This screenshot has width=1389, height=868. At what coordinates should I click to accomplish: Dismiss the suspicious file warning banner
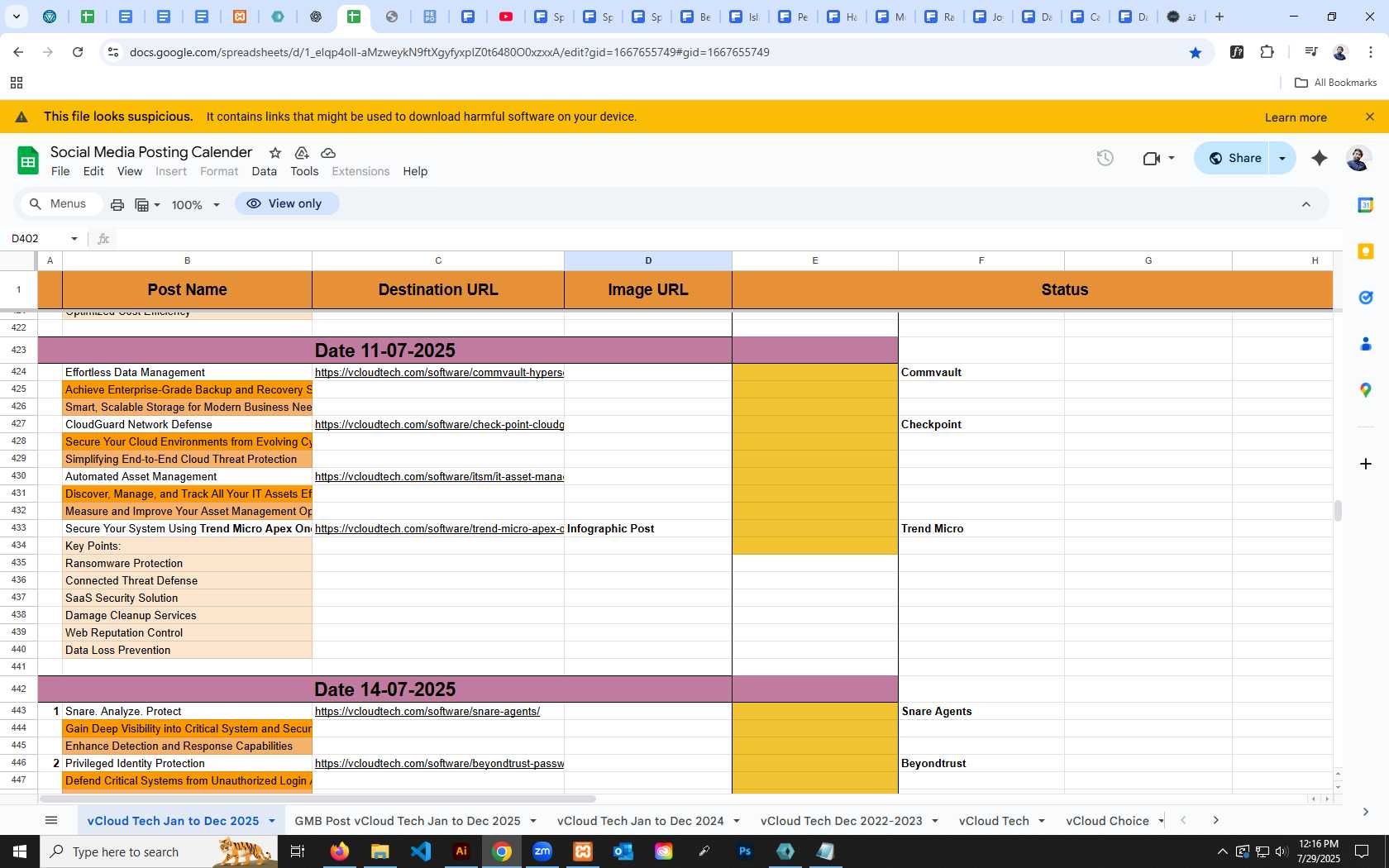[1370, 117]
